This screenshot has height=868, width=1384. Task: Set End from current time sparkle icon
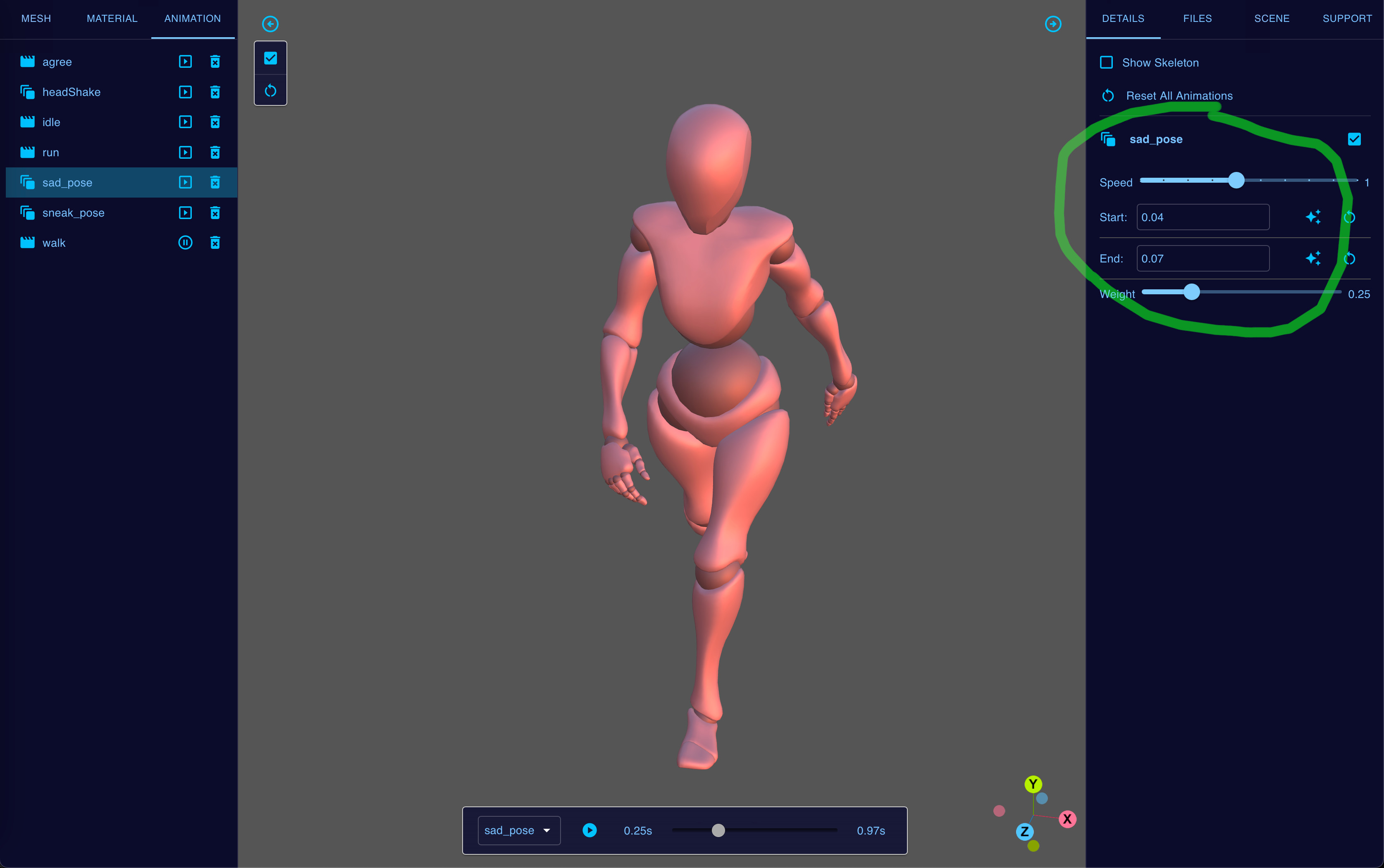(1313, 258)
